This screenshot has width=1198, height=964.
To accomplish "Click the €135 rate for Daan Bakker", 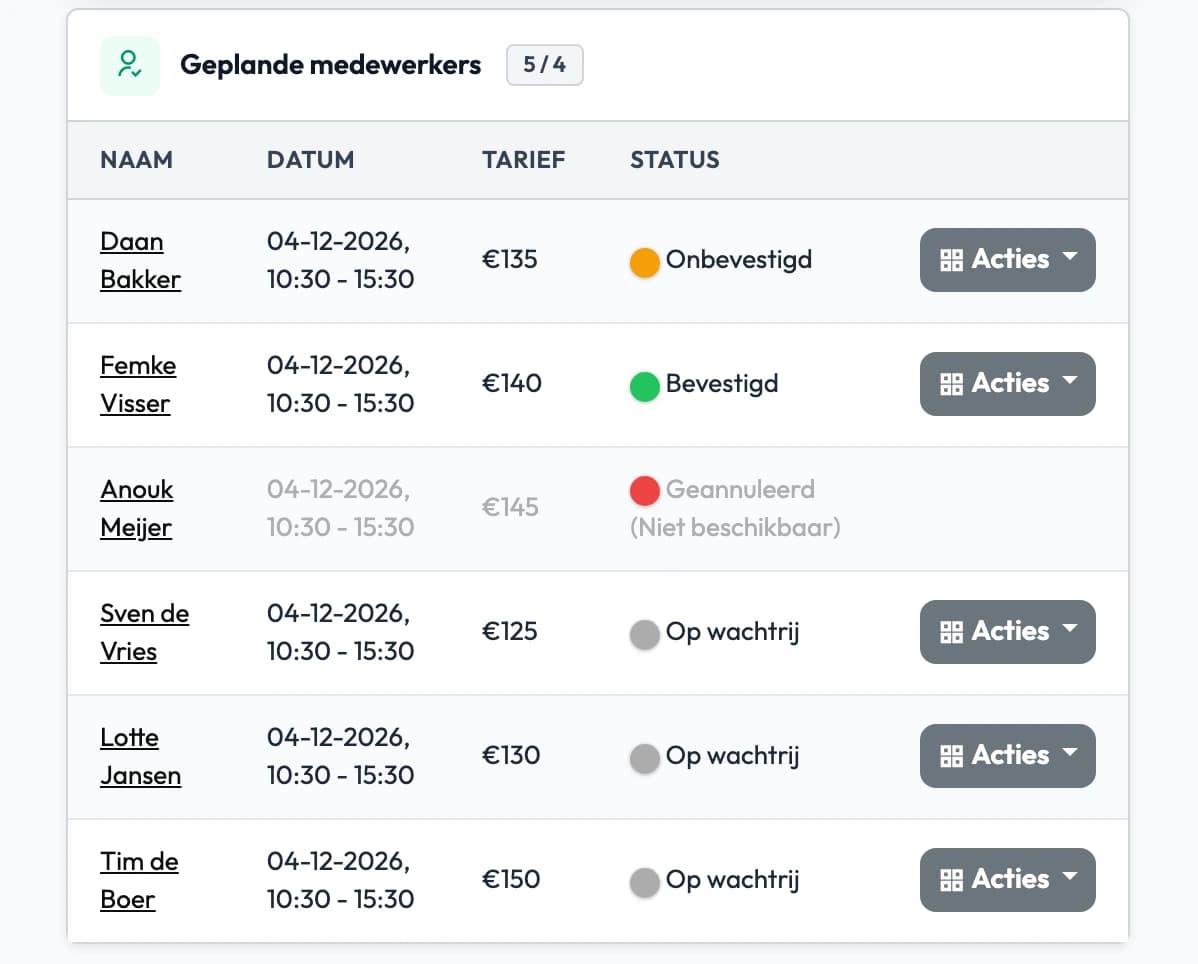I will (x=510, y=260).
